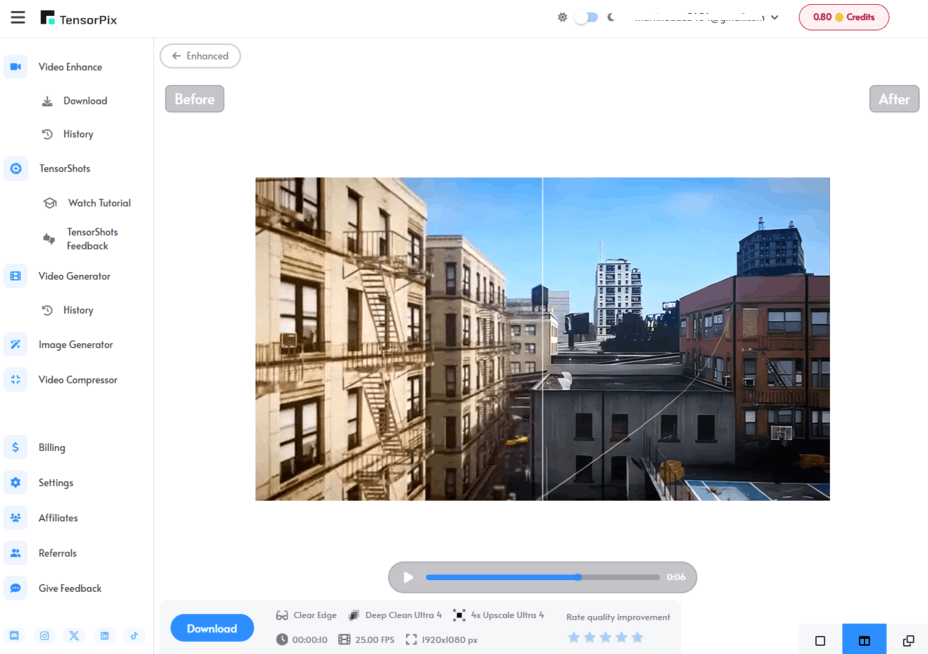Select split comparison view layout

[864, 640]
